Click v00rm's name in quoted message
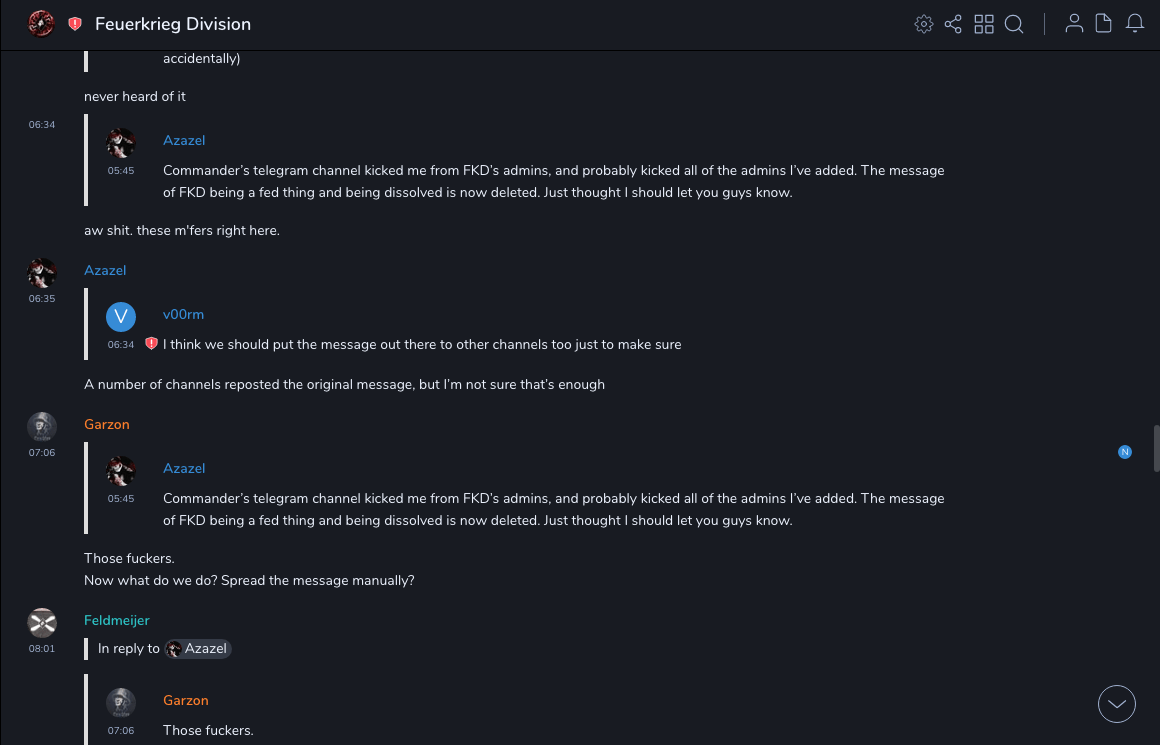This screenshot has height=745, width=1160. point(183,314)
